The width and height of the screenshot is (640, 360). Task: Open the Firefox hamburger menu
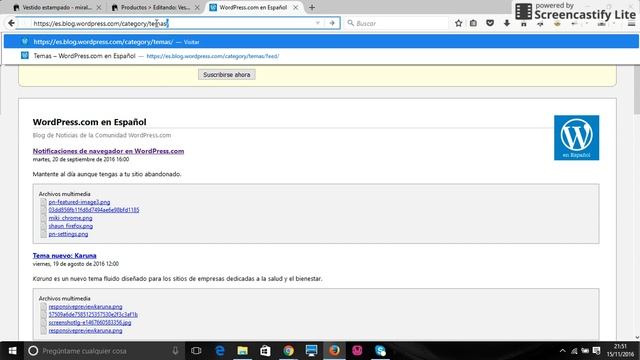(631, 24)
